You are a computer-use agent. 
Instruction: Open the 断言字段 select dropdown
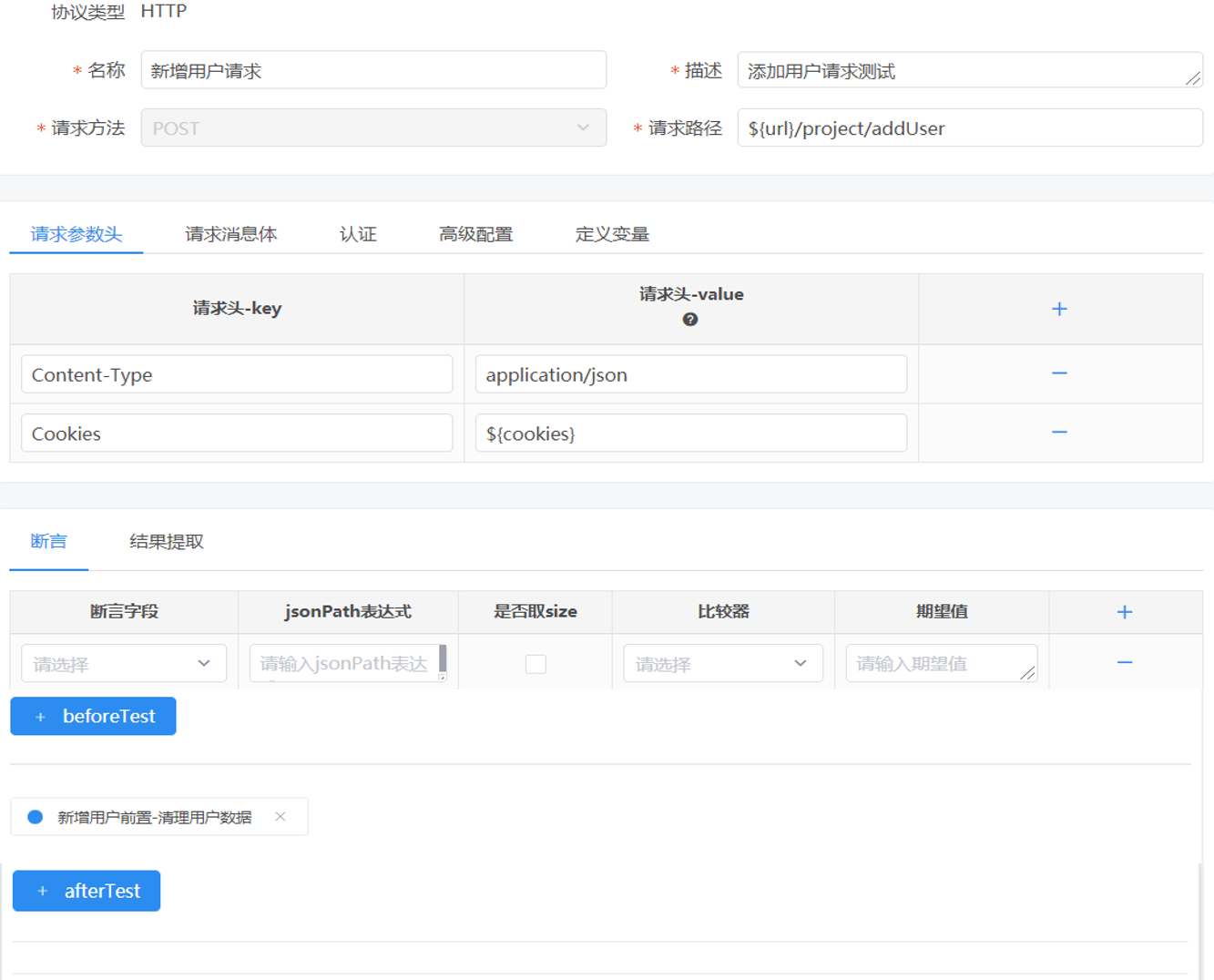pyautogui.click(x=124, y=663)
